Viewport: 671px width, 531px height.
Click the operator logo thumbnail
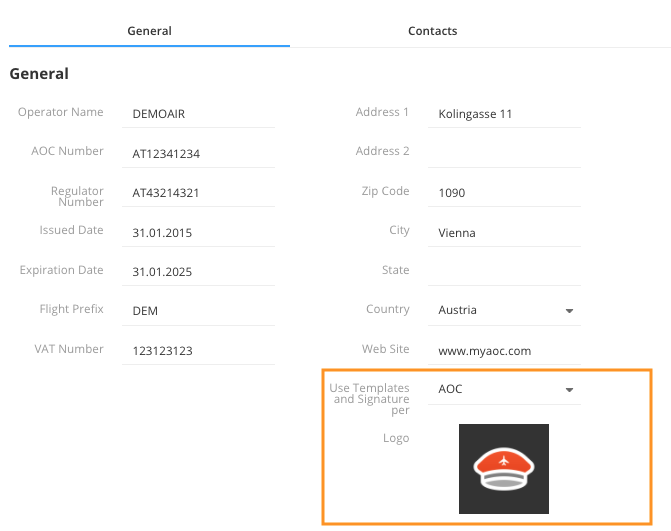pos(504,469)
